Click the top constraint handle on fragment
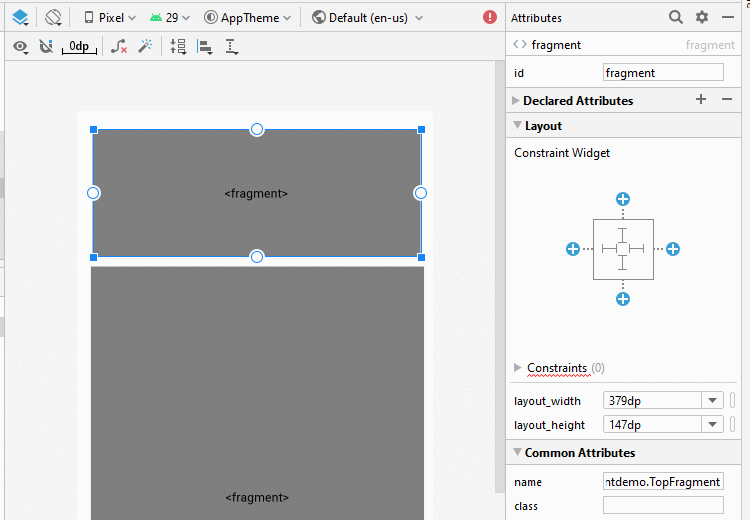Screen dimensions: 750x520 pos(257,129)
